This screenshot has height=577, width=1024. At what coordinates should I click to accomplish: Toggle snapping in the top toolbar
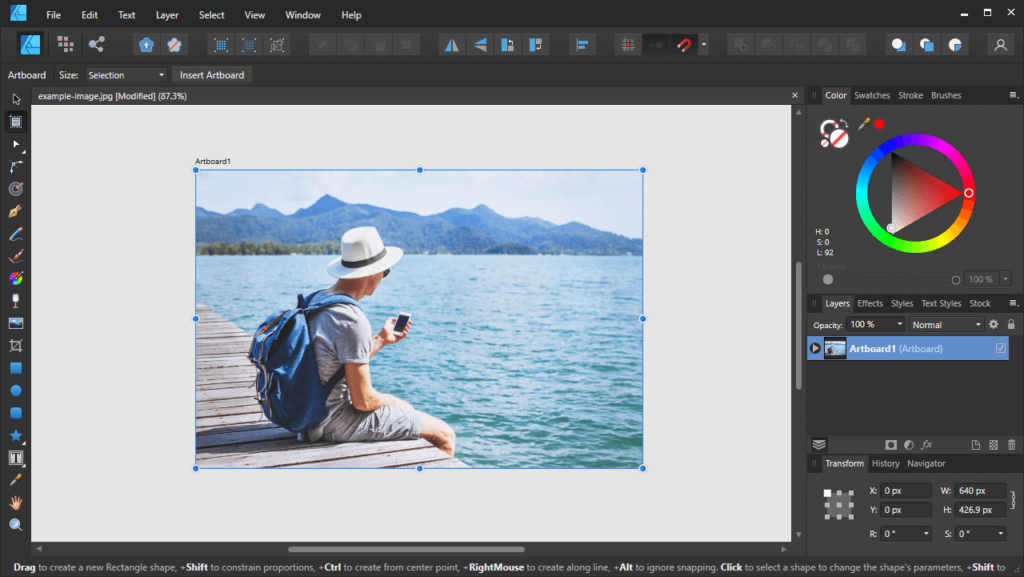pyautogui.click(x=684, y=44)
